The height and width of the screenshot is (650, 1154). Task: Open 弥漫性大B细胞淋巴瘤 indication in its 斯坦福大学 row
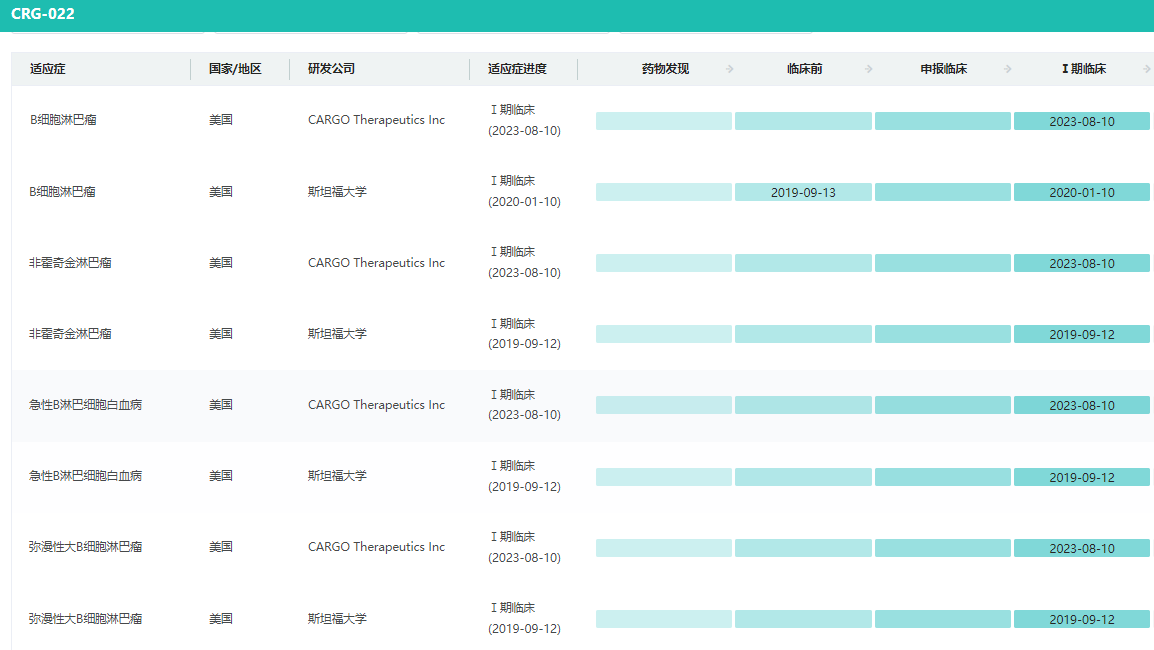[85, 618]
